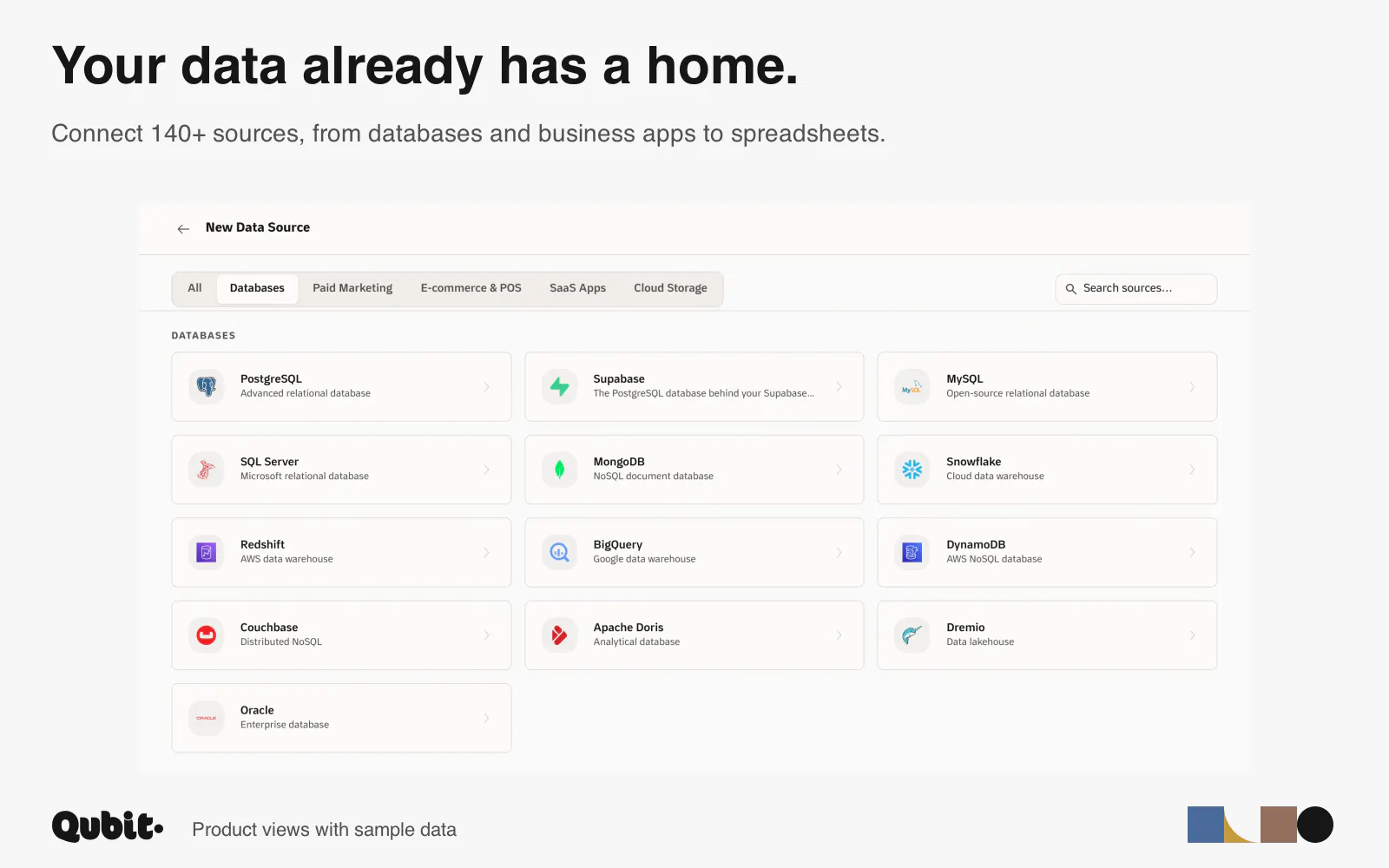Screen dimensions: 1389x868
Task: Click the Dremio narwhal icon
Action: click(x=912, y=635)
